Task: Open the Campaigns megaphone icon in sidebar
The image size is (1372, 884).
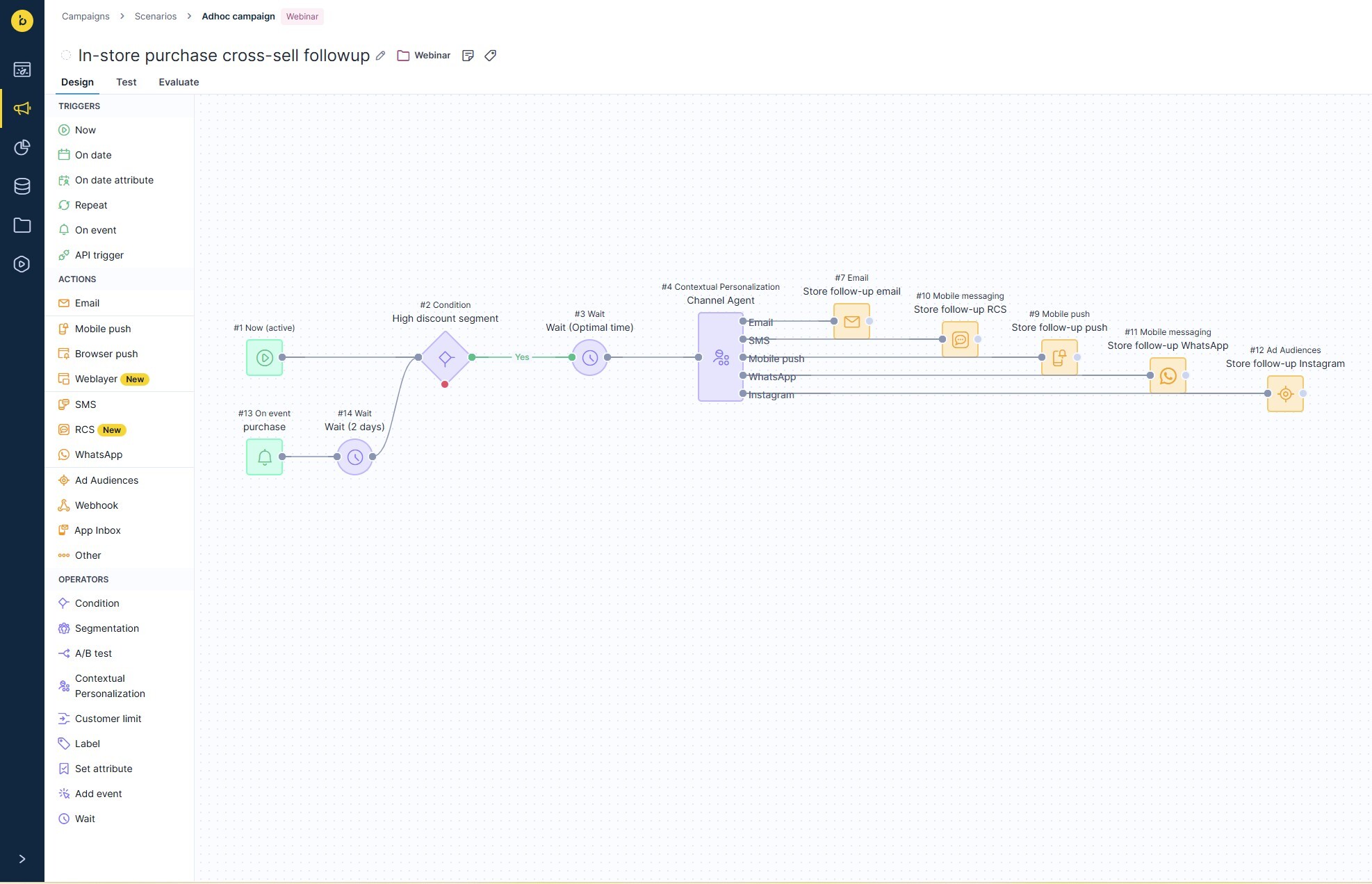Action: click(x=22, y=108)
